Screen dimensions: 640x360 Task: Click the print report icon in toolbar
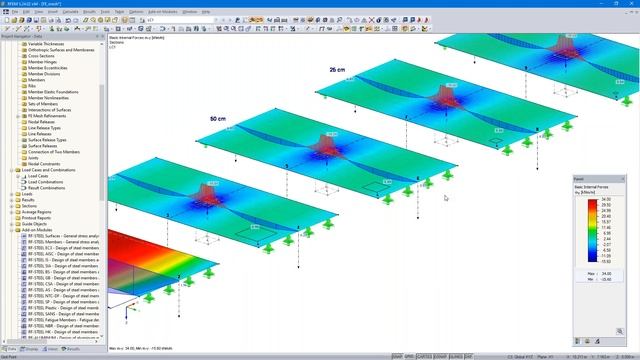(51, 20)
